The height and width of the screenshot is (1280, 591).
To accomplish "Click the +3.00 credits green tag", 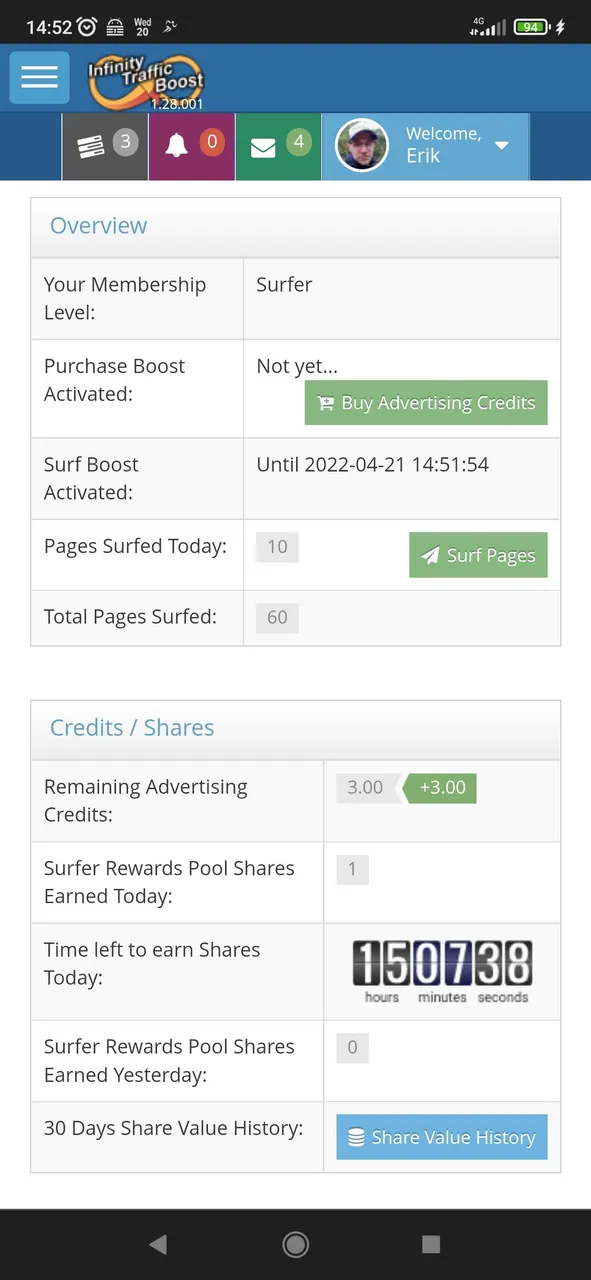I will [x=439, y=788].
